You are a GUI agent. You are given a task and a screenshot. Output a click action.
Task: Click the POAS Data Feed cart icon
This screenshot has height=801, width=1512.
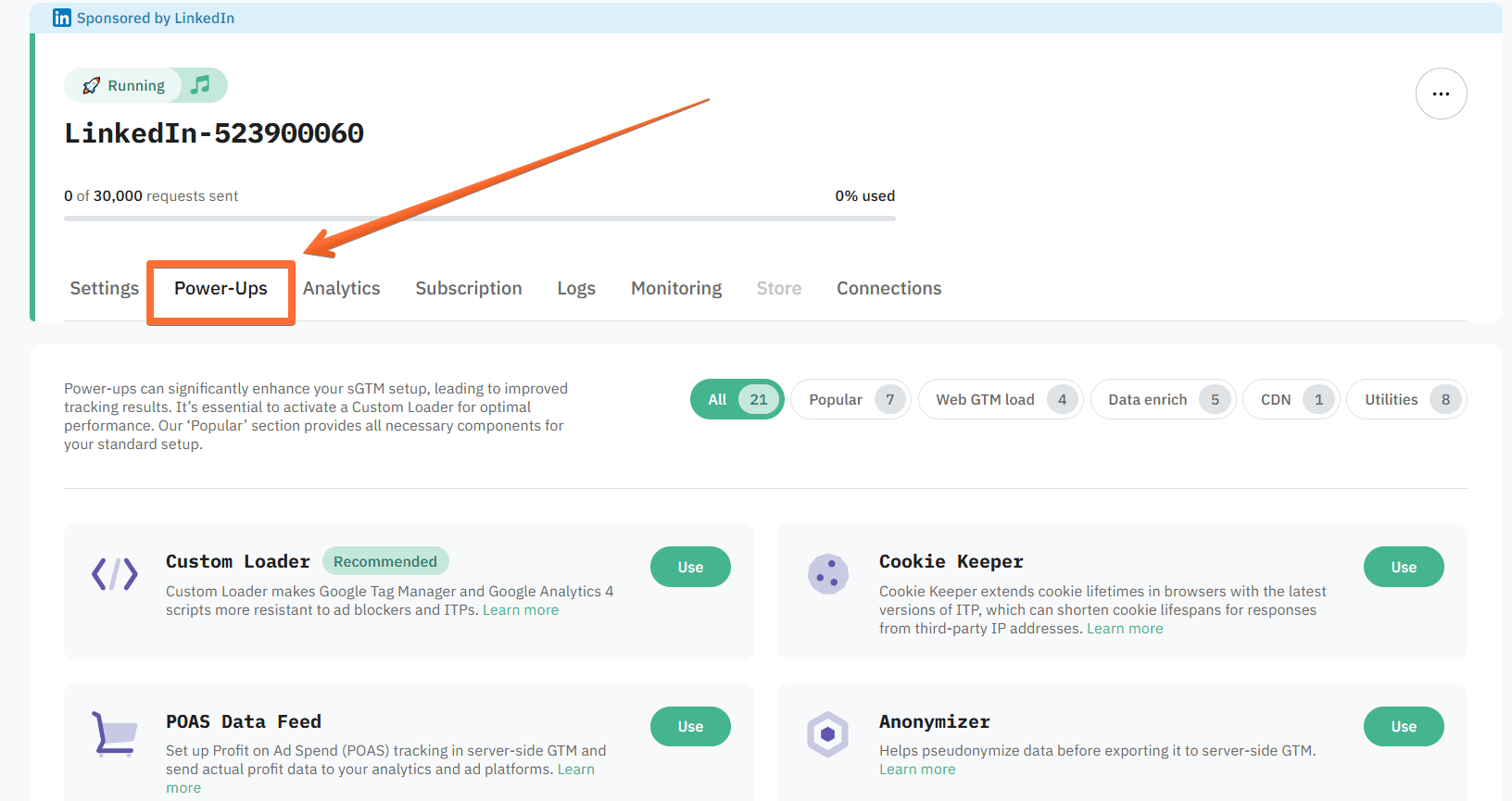pyautogui.click(x=115, y=733)
